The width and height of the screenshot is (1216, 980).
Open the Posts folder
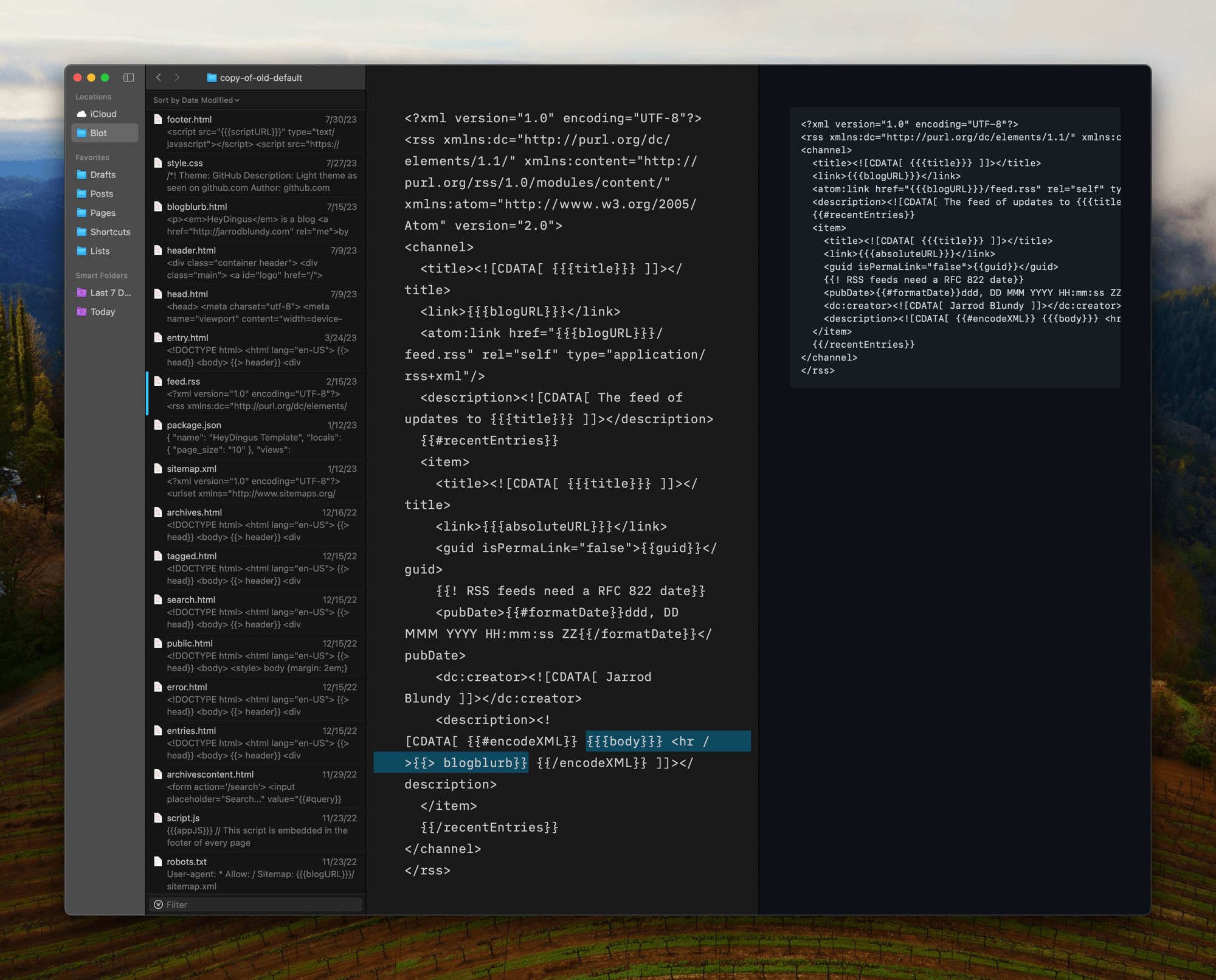point(105,194)
